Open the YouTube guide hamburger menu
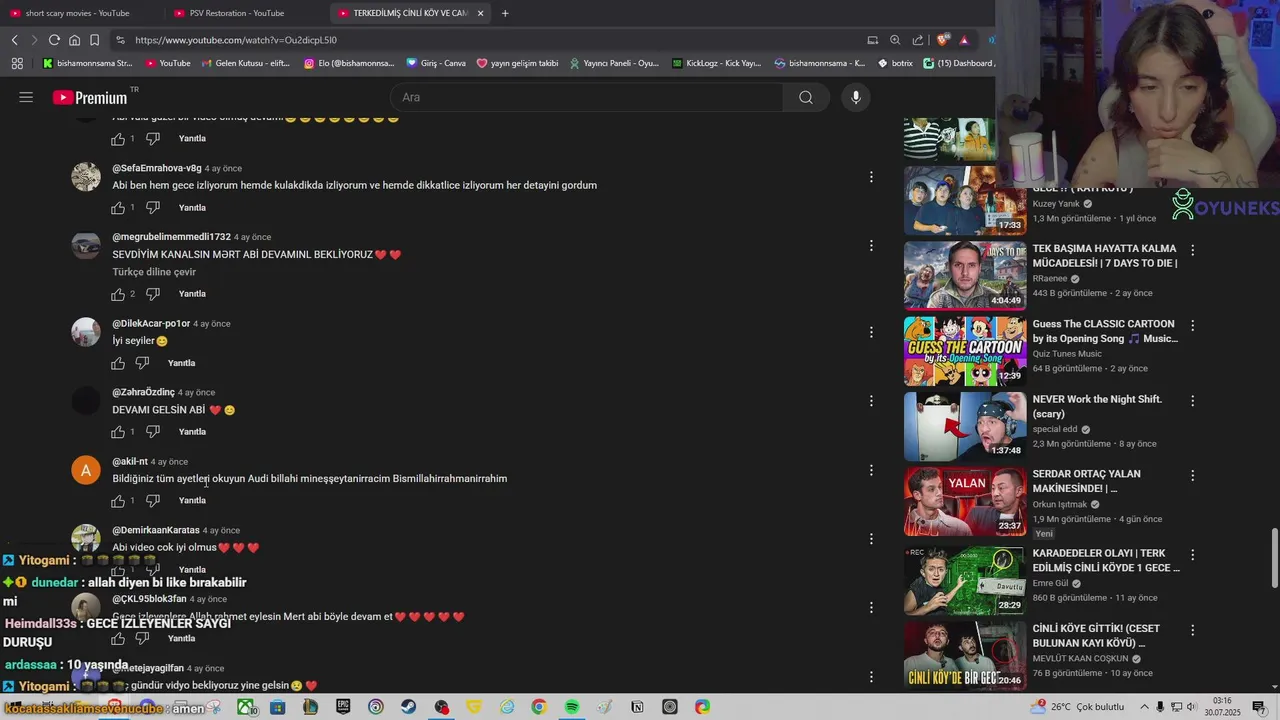 click(x=26, y=97)
